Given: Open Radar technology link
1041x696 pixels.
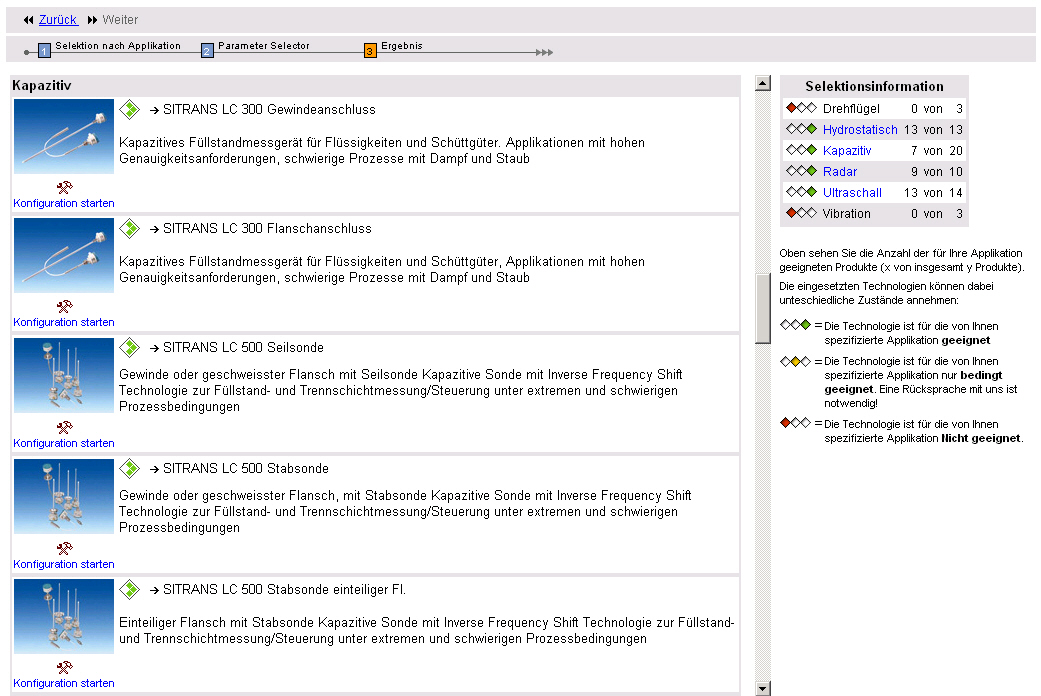Looking at the screenshot, I should tap(840, 171).
